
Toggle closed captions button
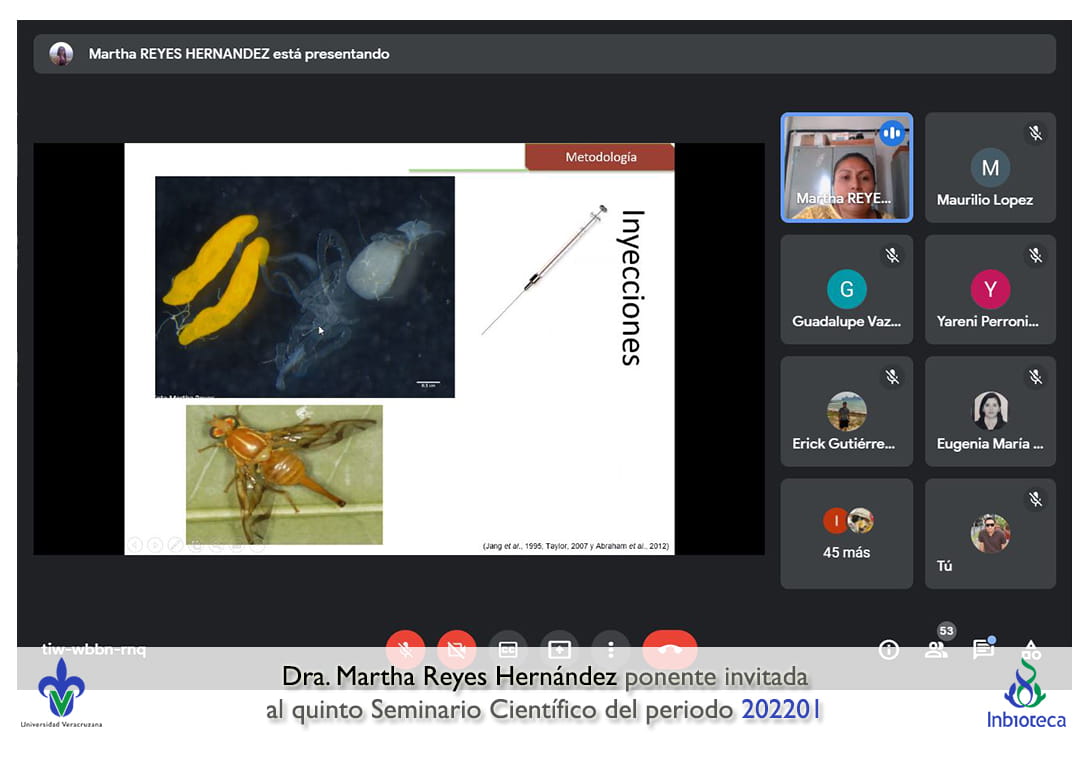(x=508, y=649)
